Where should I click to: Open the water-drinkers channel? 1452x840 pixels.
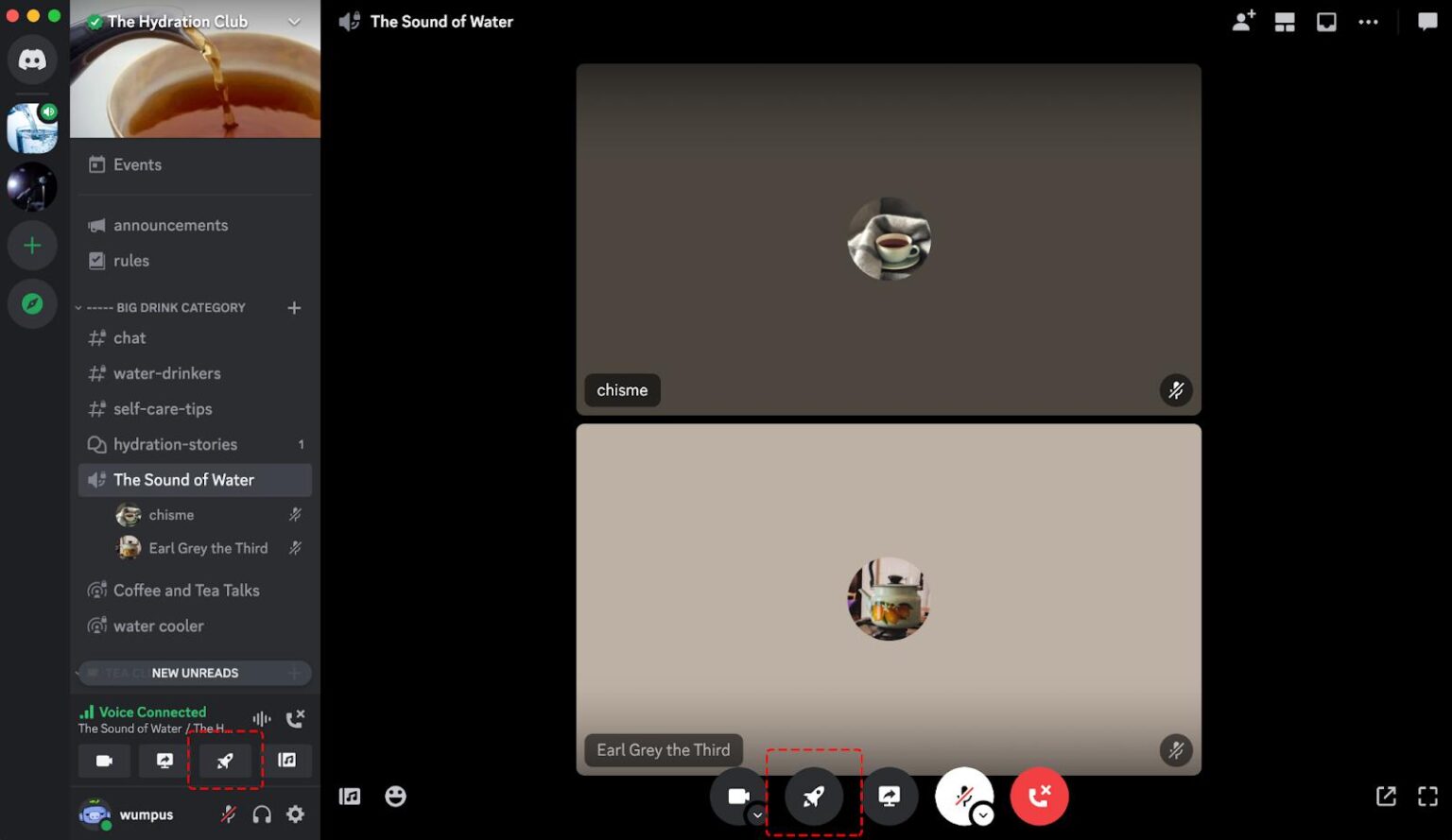click(166, 373)
